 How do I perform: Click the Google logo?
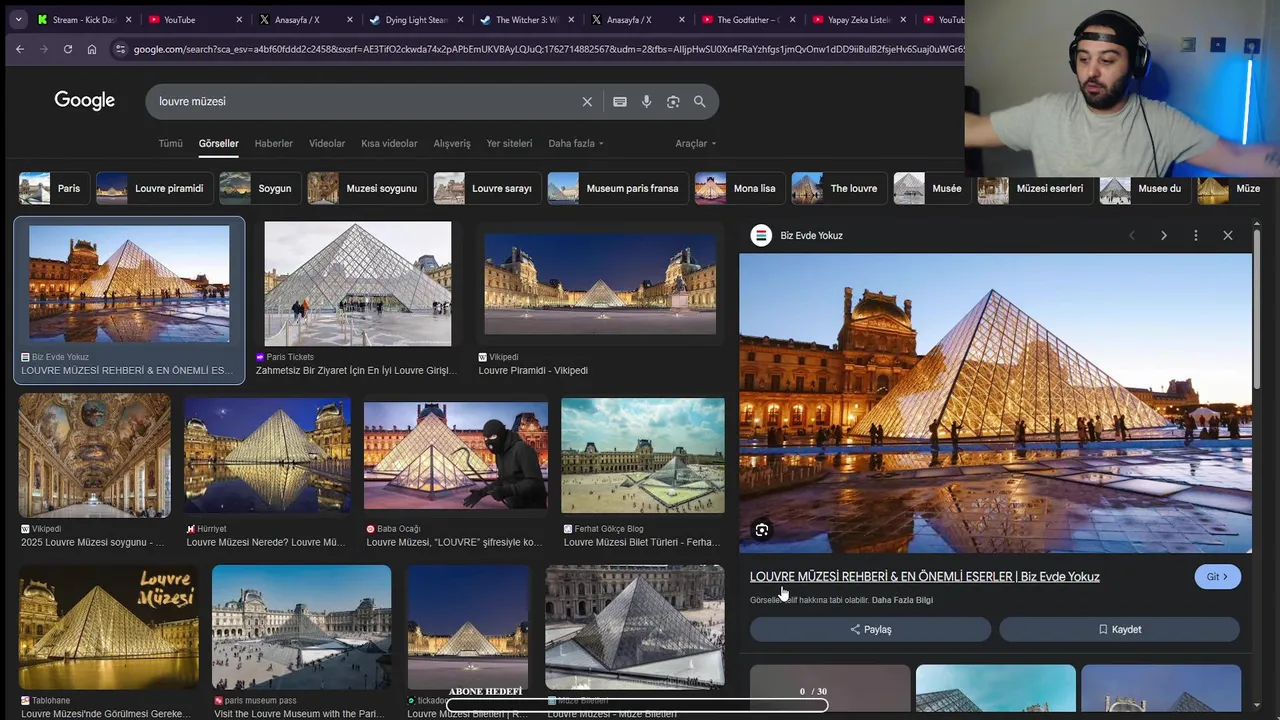coord(85,101)
